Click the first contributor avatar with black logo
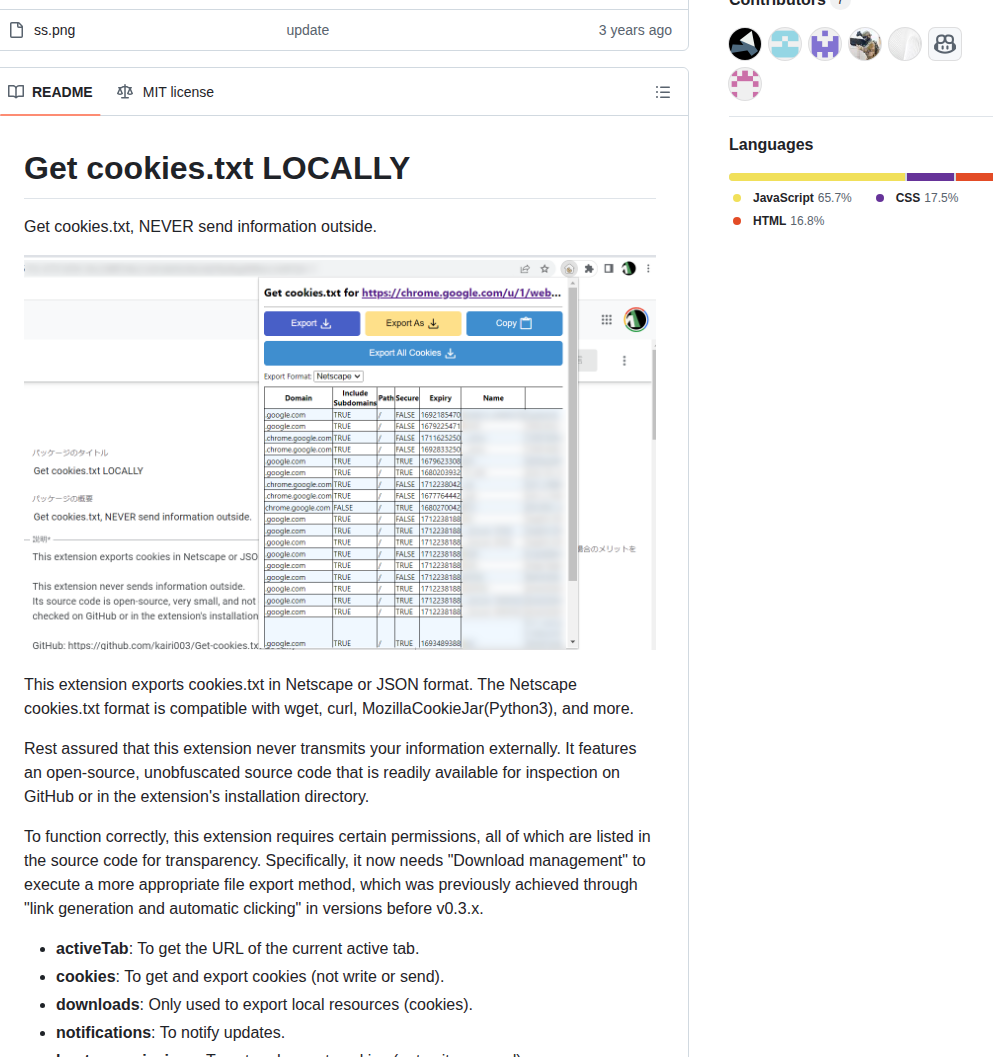The image size is (993, 1057). coord(745,44)
